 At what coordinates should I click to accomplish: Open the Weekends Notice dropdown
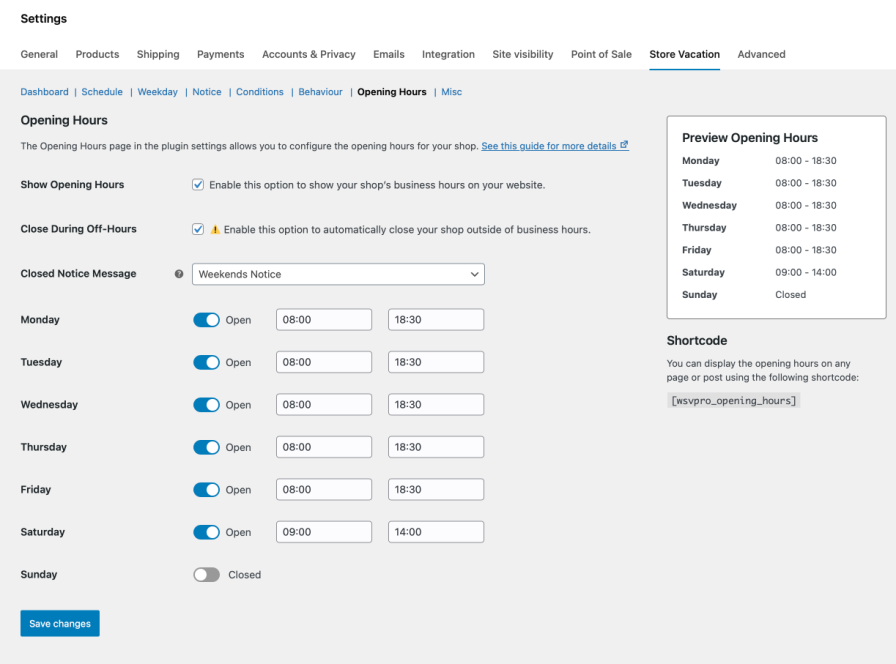[x=338, y=274]
